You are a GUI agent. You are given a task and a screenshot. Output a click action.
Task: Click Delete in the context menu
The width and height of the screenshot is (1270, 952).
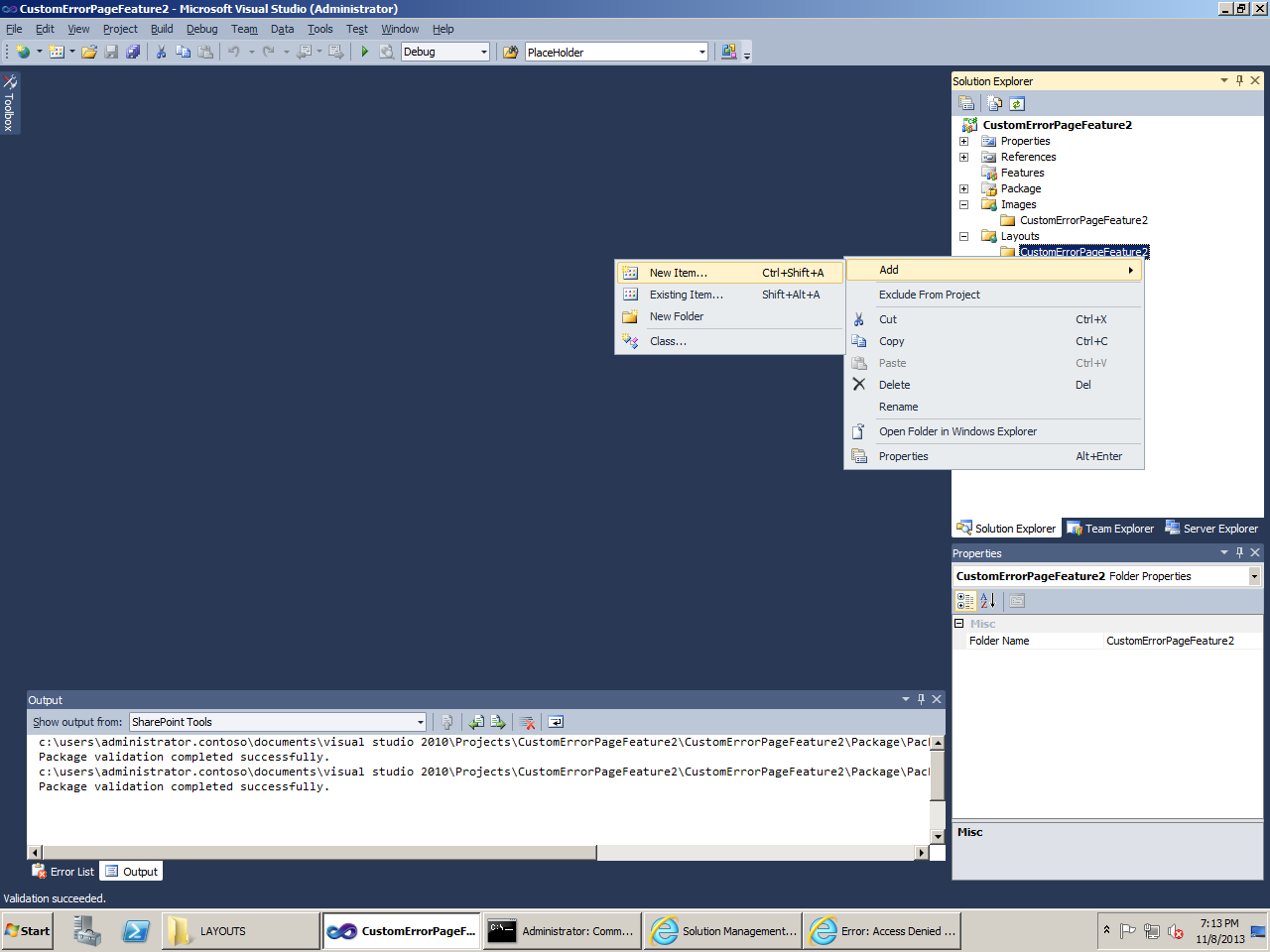(x=994, y=385)
